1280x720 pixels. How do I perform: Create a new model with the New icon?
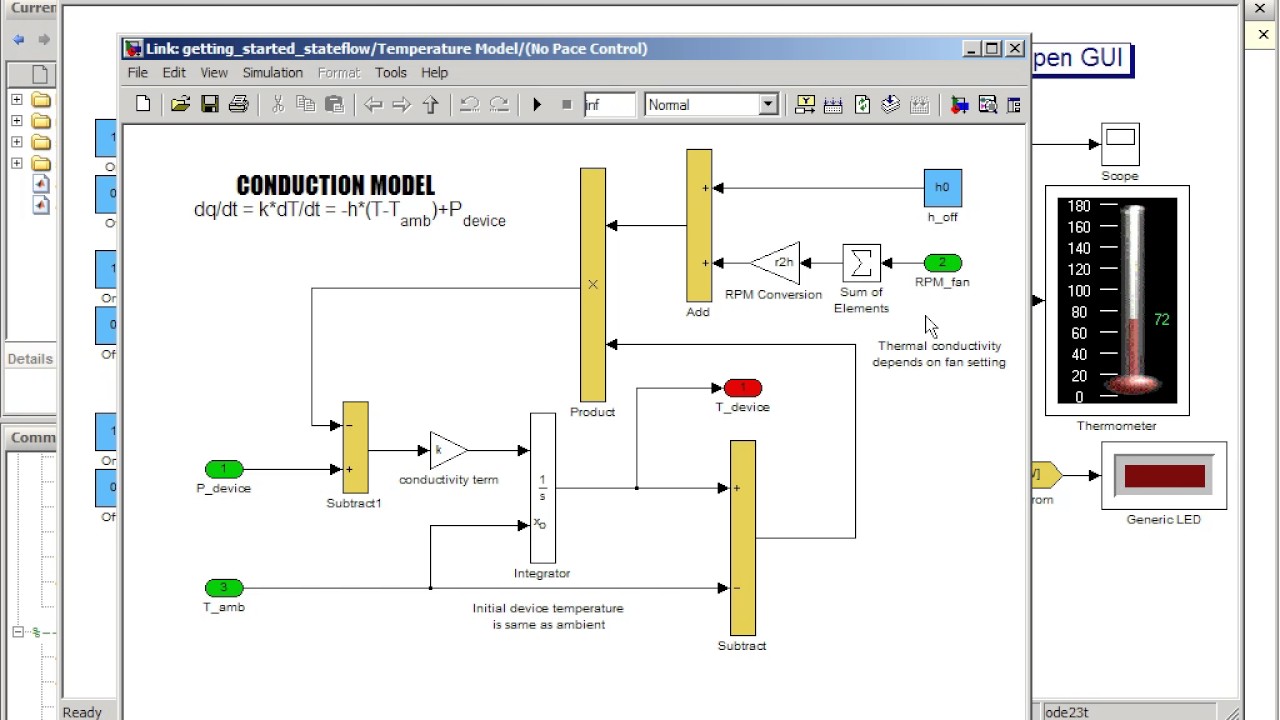[x=143, y=104]
